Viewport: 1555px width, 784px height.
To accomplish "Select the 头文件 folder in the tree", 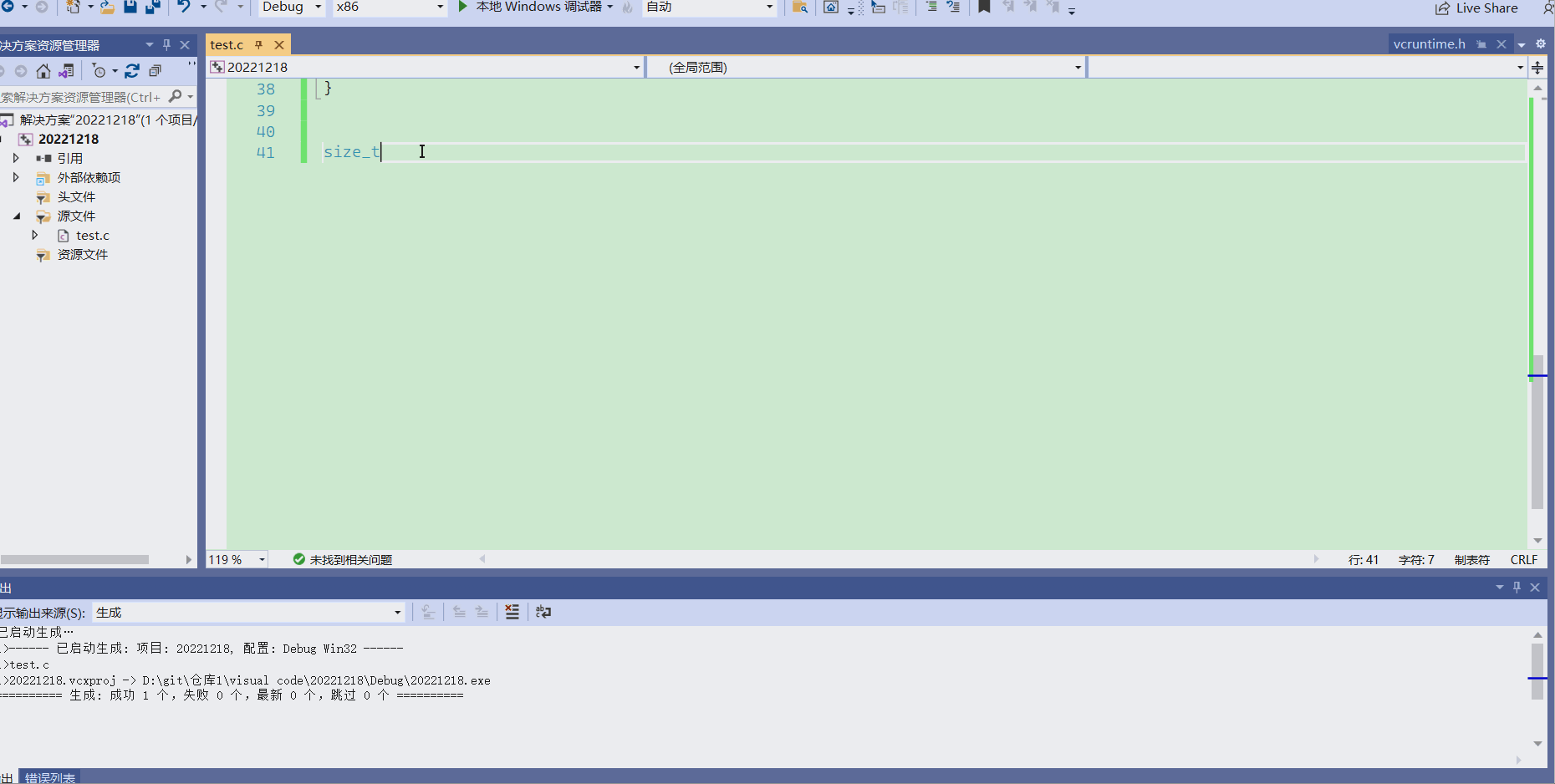I will [76, 197].
